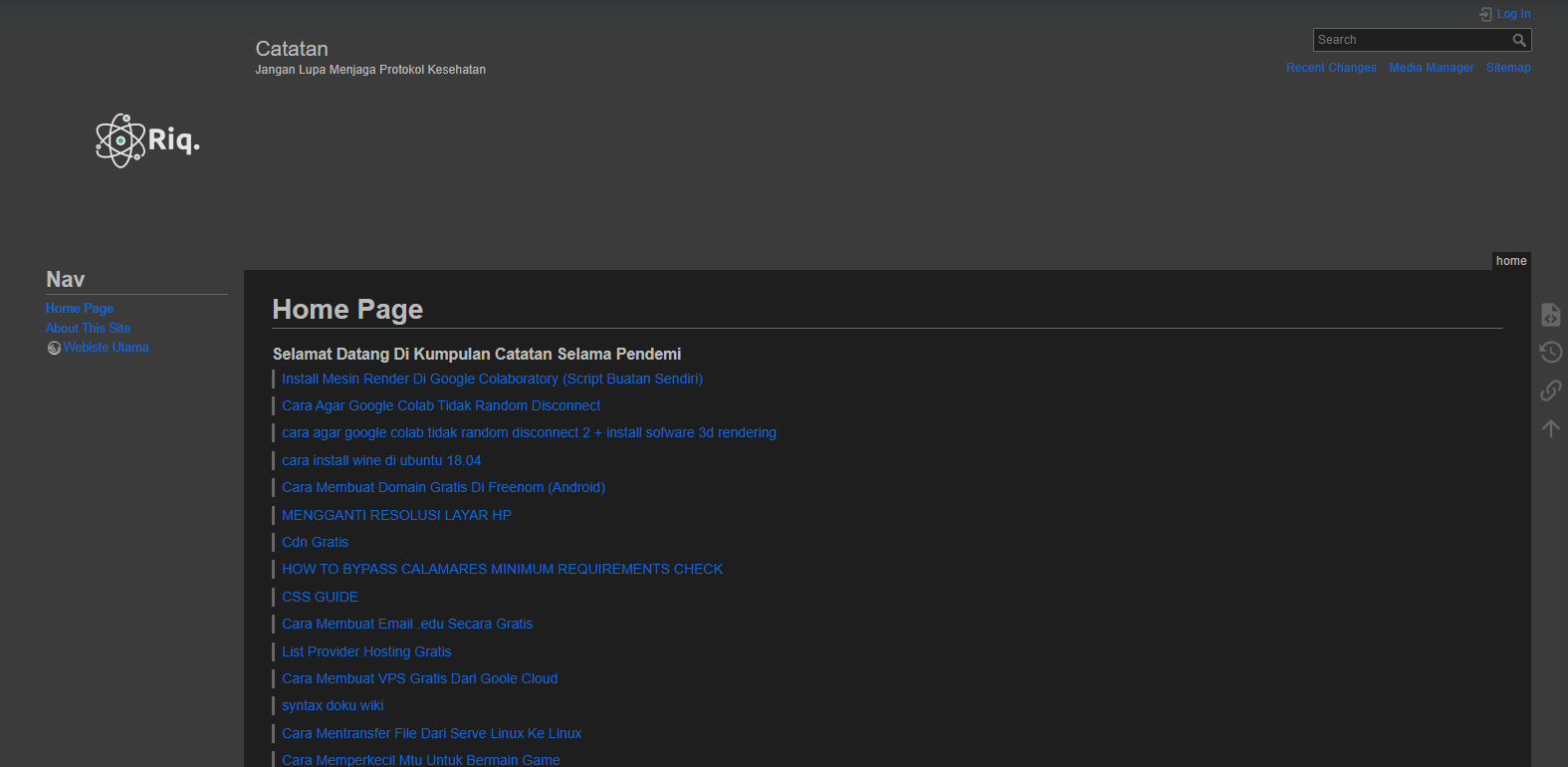Click the Backlinks chain icon

[x=1550, y=390]
